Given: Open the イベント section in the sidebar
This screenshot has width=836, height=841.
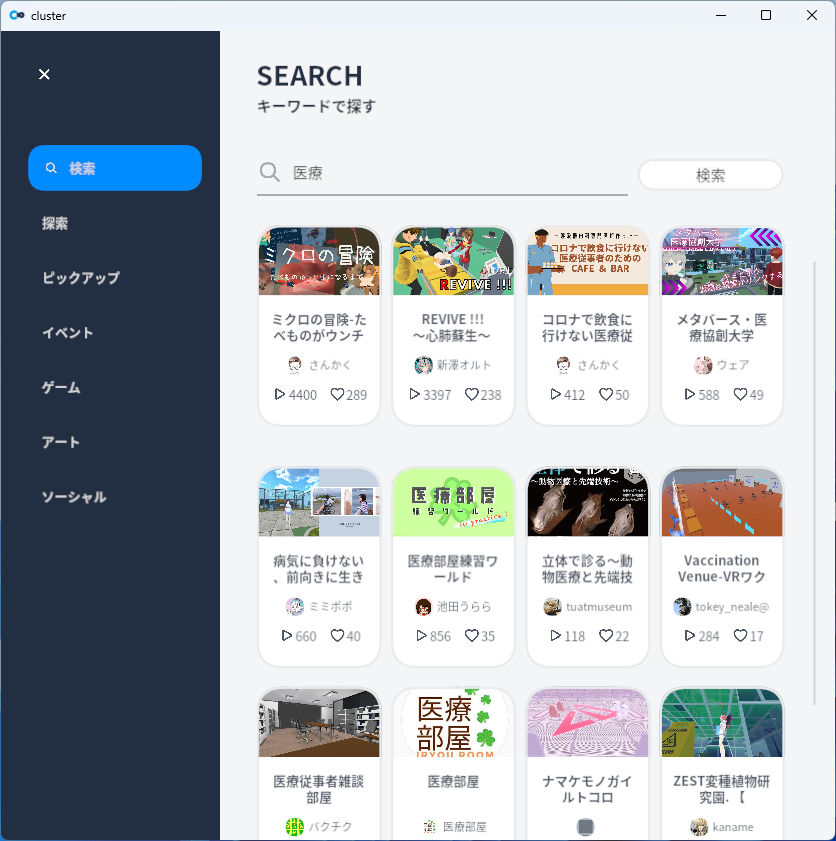Looking at the screenshot, I should [68, 333].
